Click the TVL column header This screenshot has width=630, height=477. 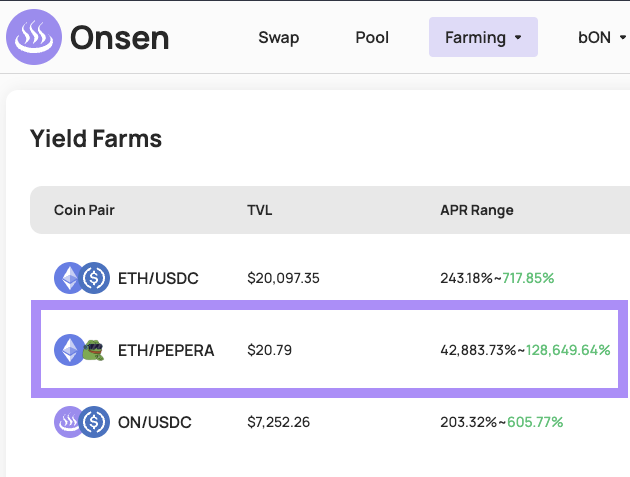pyautogui.click(x=260, y=210)
